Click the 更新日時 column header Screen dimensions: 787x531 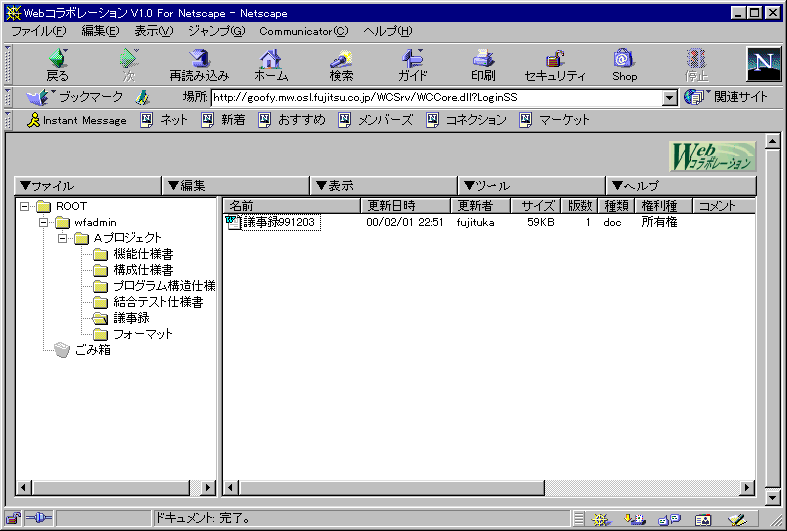point(391,206)
